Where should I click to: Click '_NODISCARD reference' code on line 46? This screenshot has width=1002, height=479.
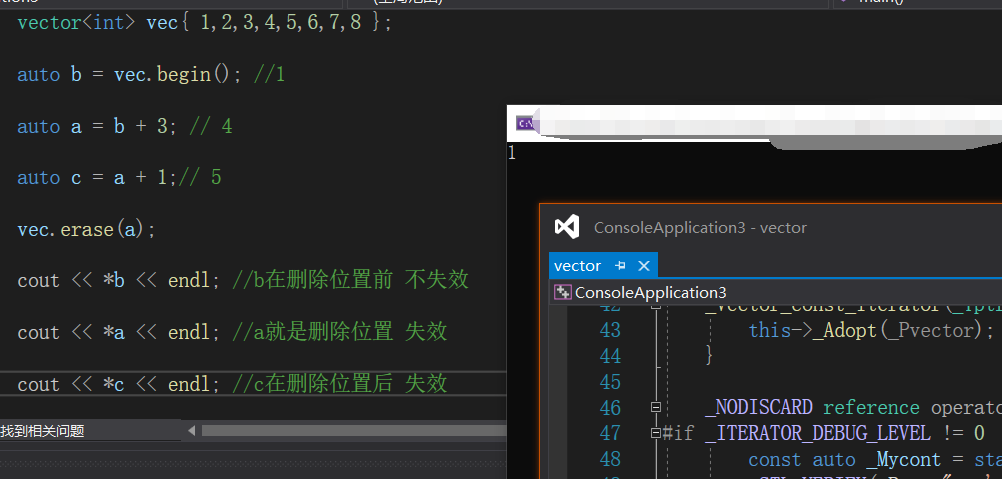(x=812, y=407)
